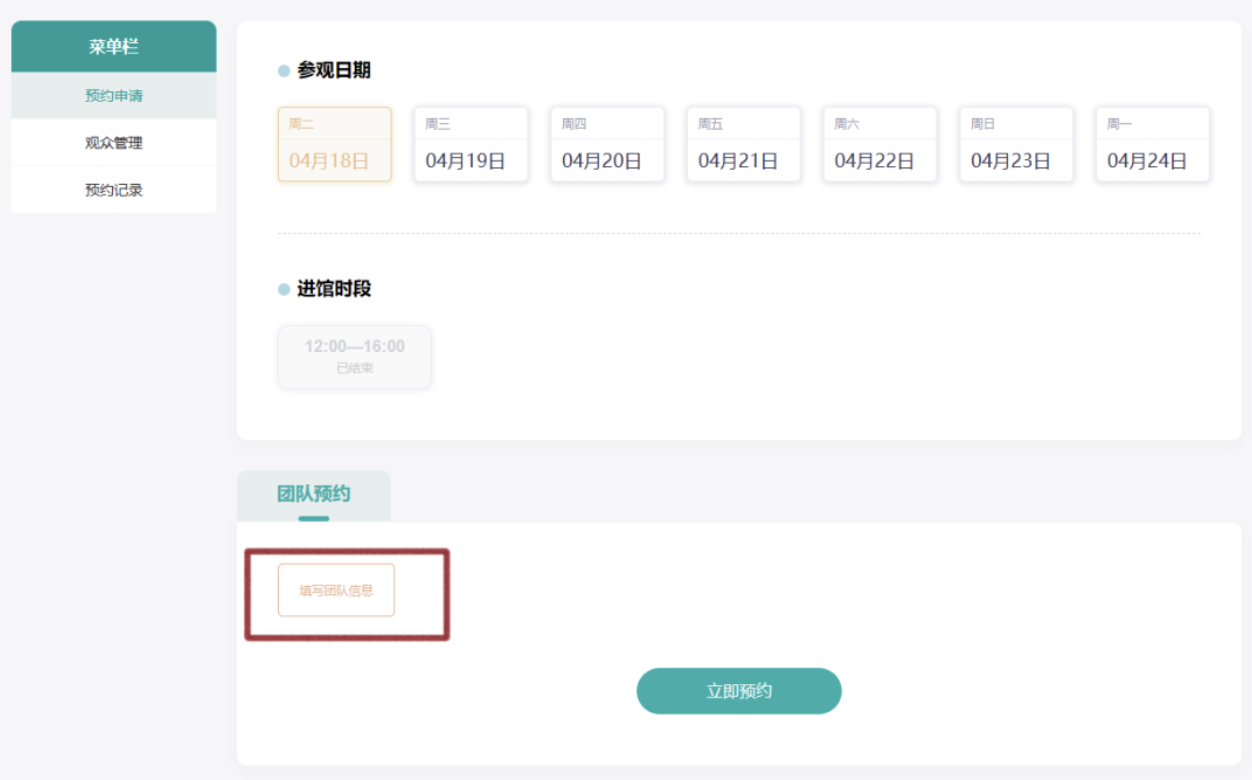Choose 周五 04月21日 as visit date

click(x=743, y=145)
